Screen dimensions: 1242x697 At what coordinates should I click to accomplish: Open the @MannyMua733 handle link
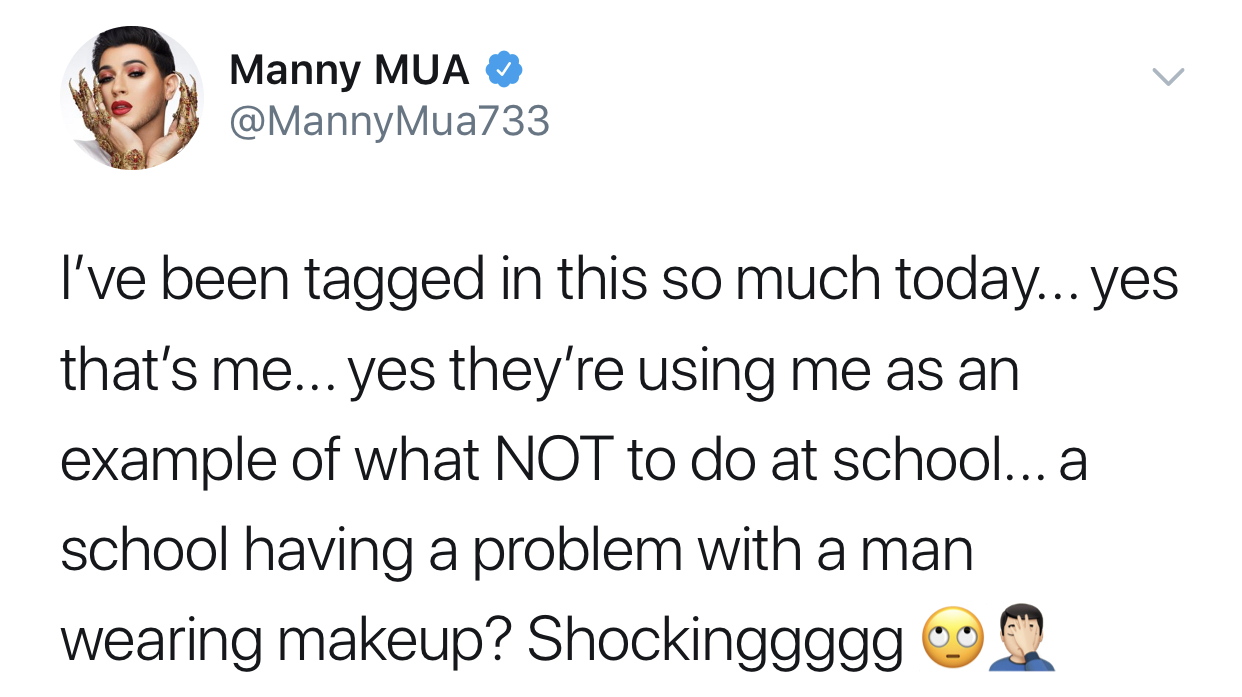pos(389,122)
